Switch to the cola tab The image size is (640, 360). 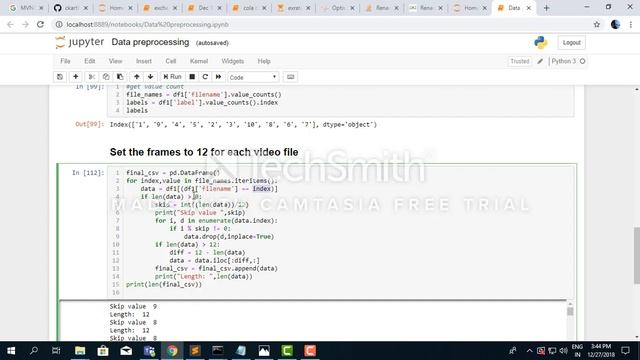[x=248, y=8]
